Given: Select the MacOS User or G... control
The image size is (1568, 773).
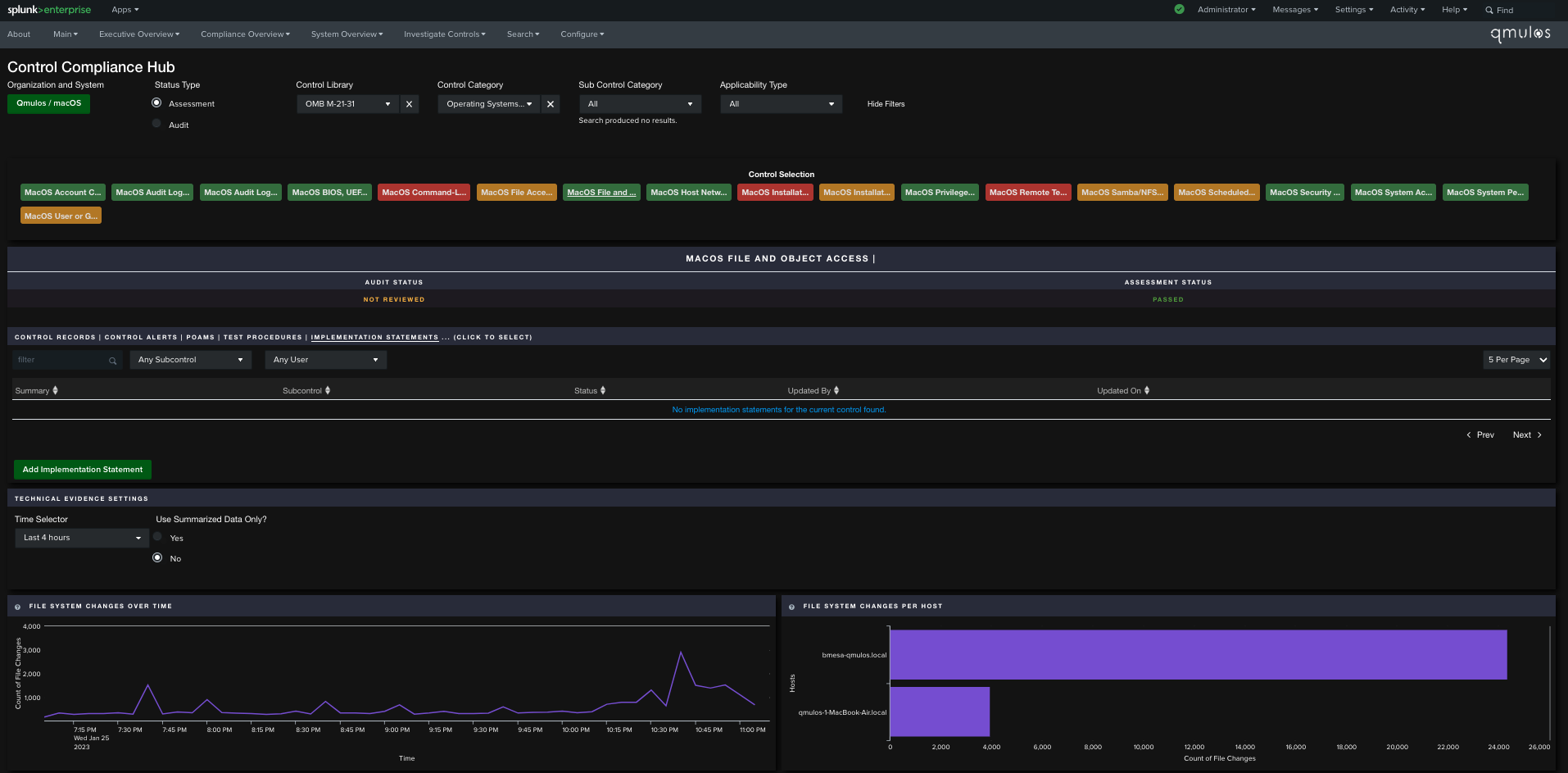Looking at the screenshot, I should [x=61, y=216].
